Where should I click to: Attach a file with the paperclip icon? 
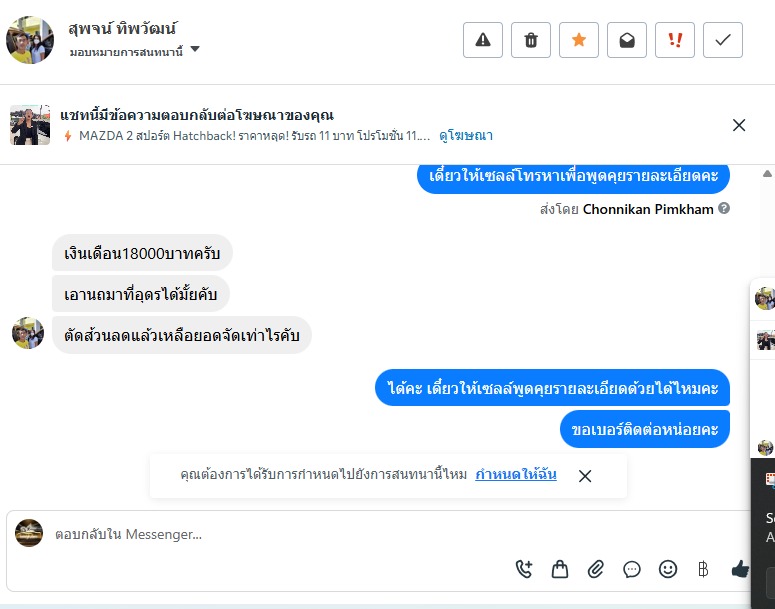coord(596,569)
